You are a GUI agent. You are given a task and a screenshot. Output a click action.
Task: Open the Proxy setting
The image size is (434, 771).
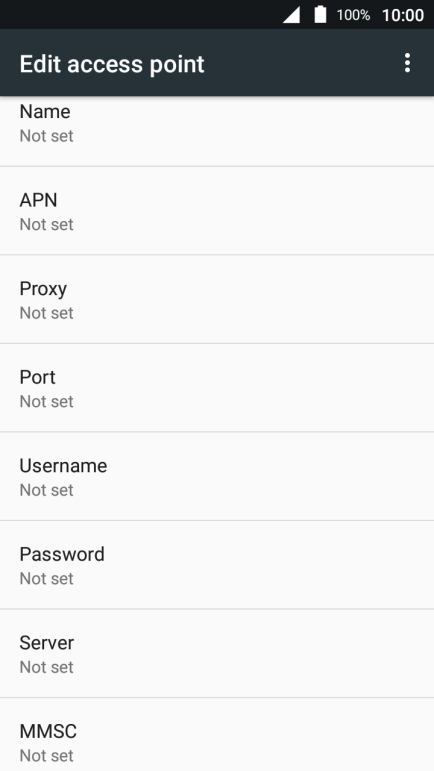(x=217, y=299)
